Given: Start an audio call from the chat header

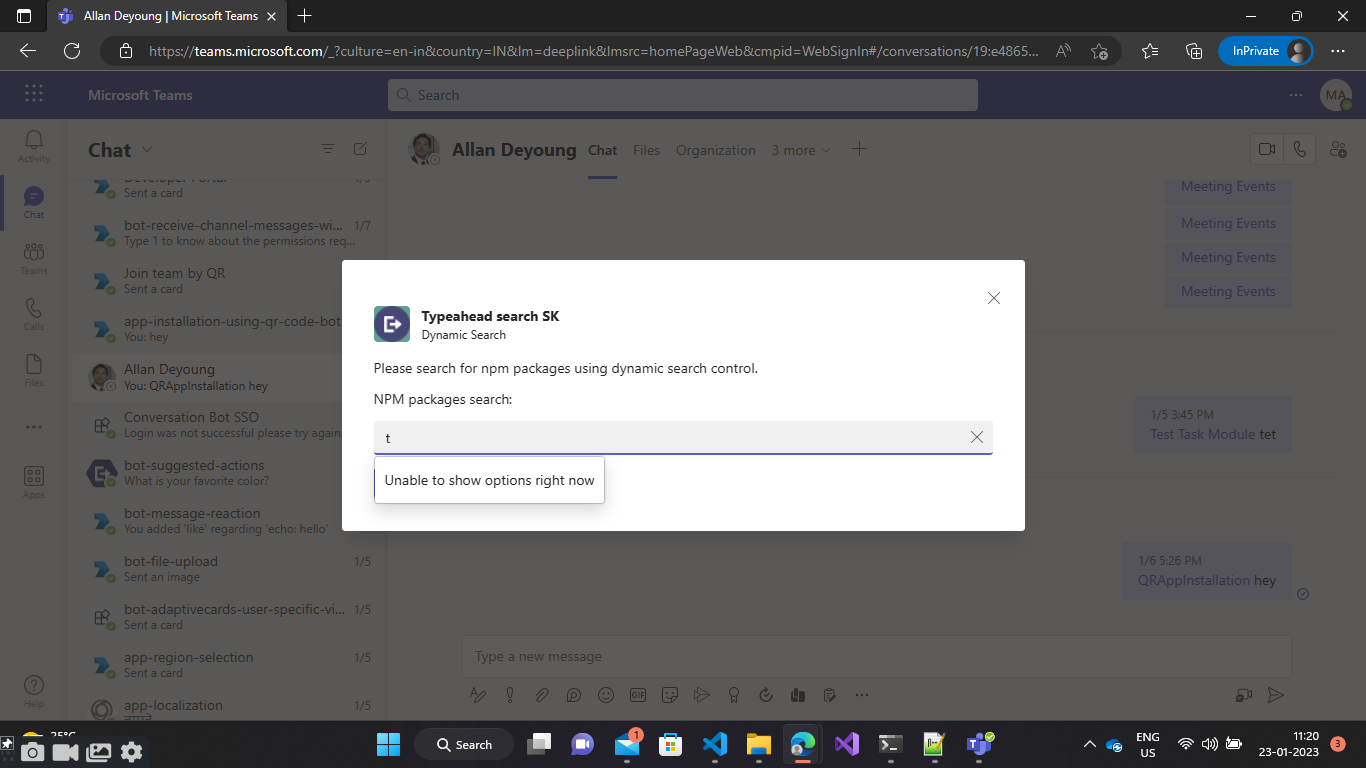Looking at the screenshot, I should point(1301,148).
